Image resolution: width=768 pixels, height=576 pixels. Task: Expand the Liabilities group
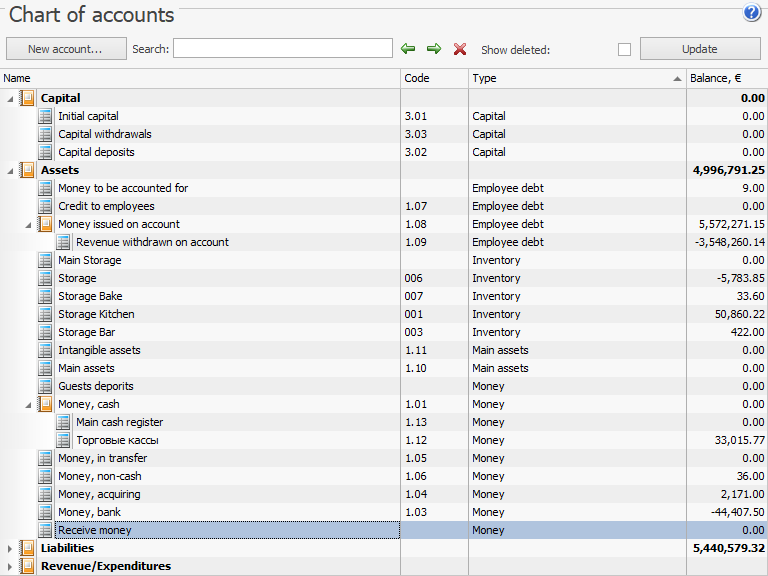(x=11, y=548)
